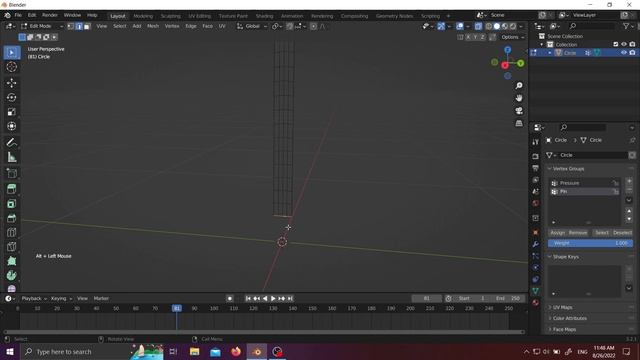
Task: Enable vertex select mode
Action: click(71, 26)
